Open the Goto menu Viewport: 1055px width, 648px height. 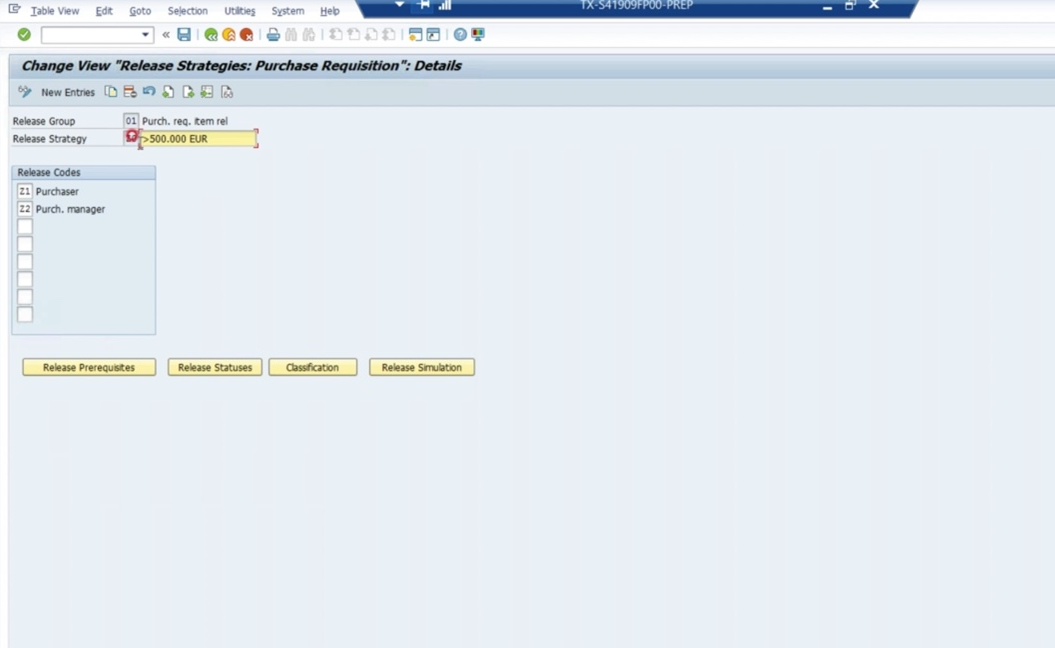140,11
